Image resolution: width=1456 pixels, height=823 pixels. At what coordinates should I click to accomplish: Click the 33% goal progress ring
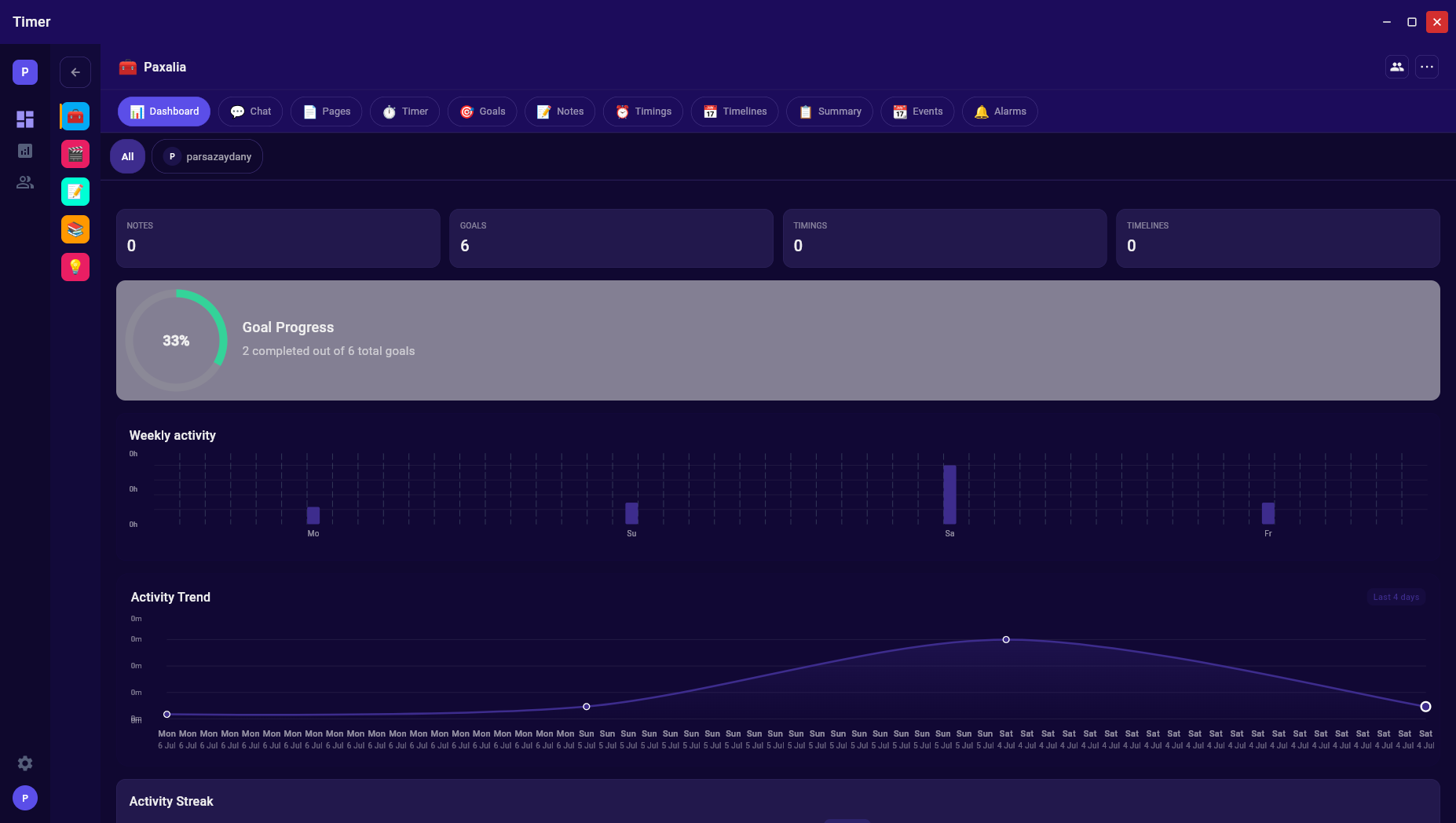[x=176, y=341]
